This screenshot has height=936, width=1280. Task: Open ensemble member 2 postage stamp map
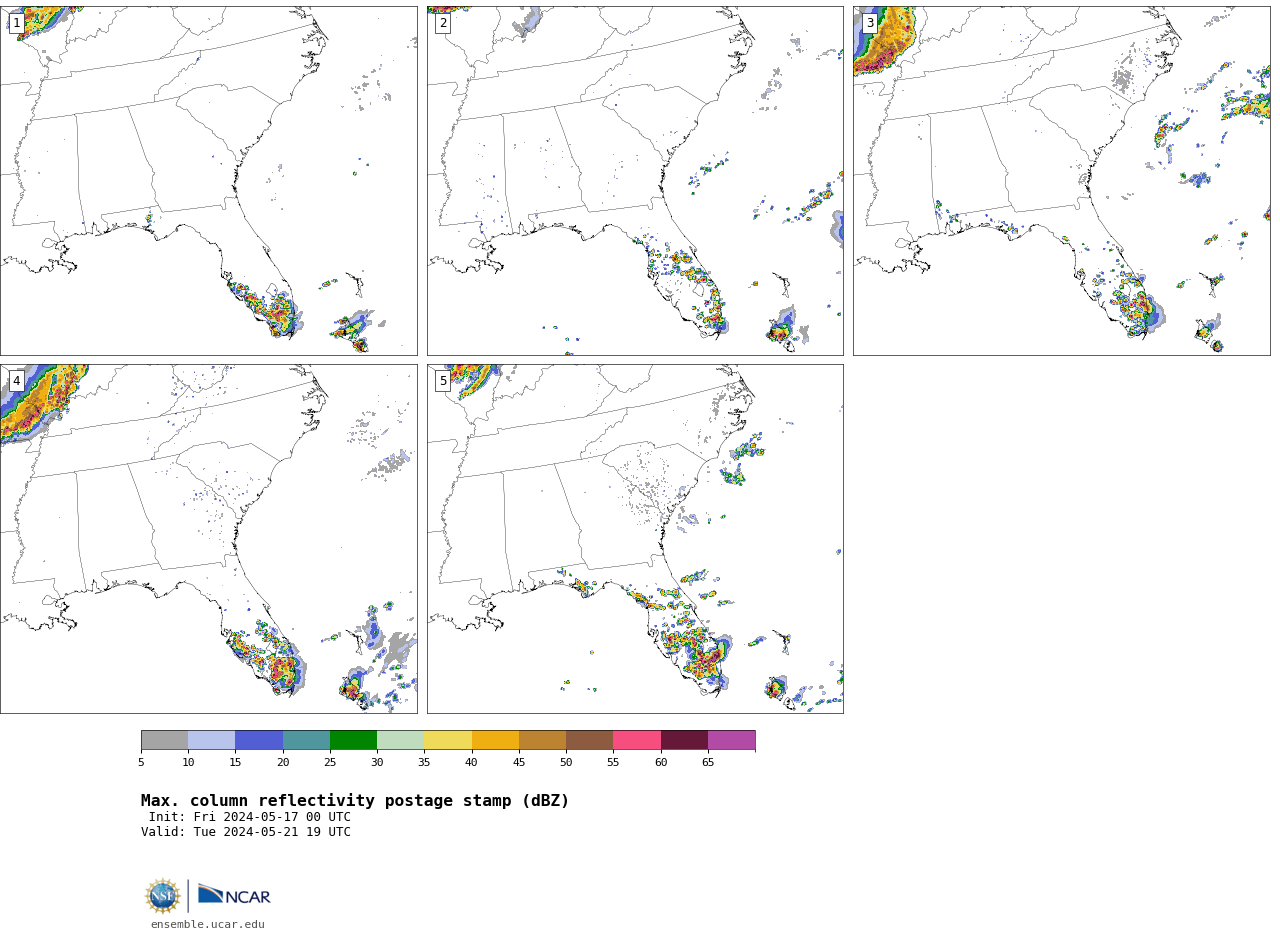(635, 181)
